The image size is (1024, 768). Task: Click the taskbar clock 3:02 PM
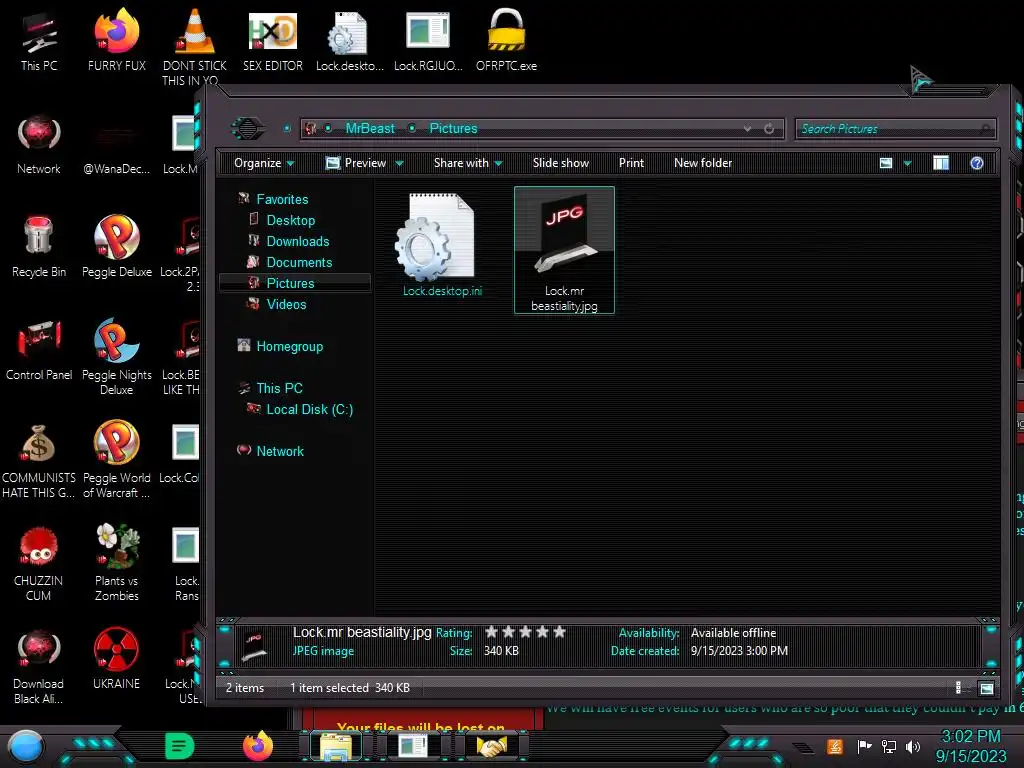(x=970, y=737)
